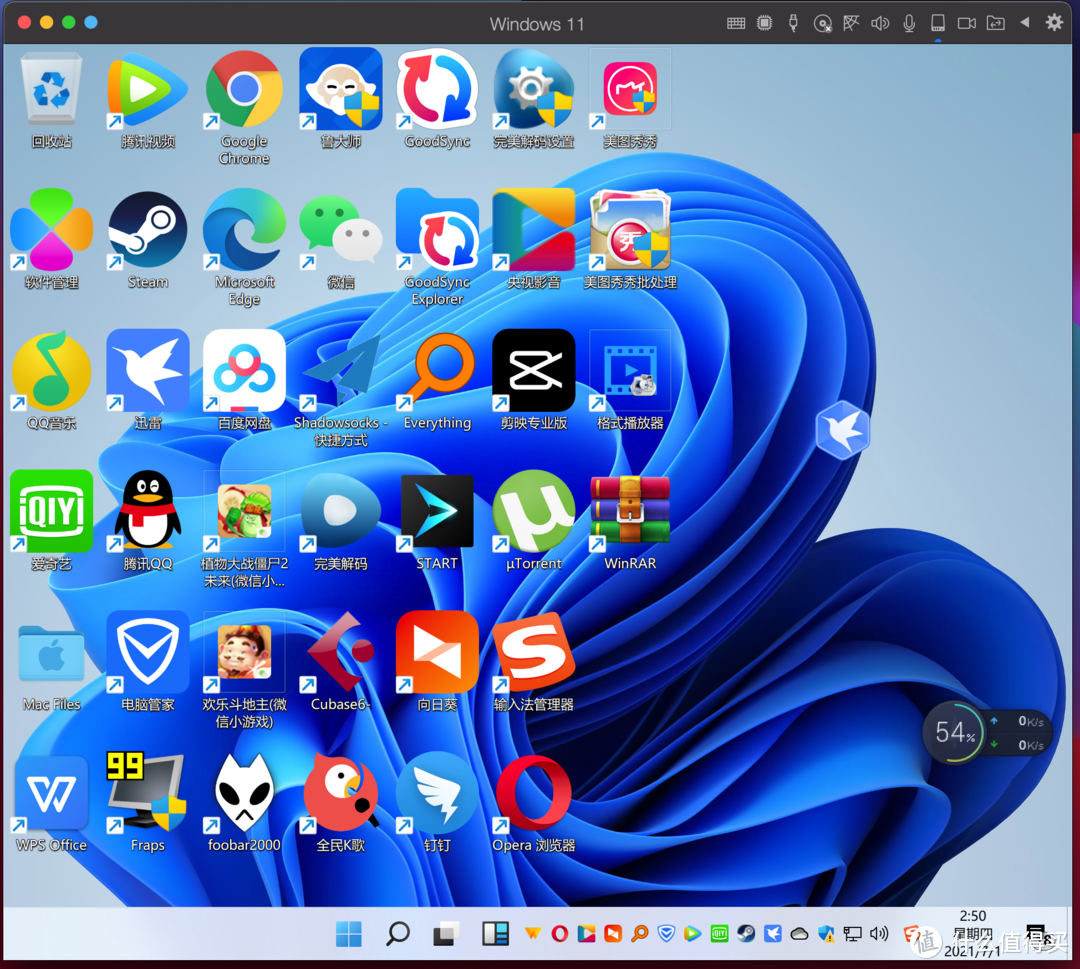Launch foobar2000 from the desktop

tap(244, 794)
